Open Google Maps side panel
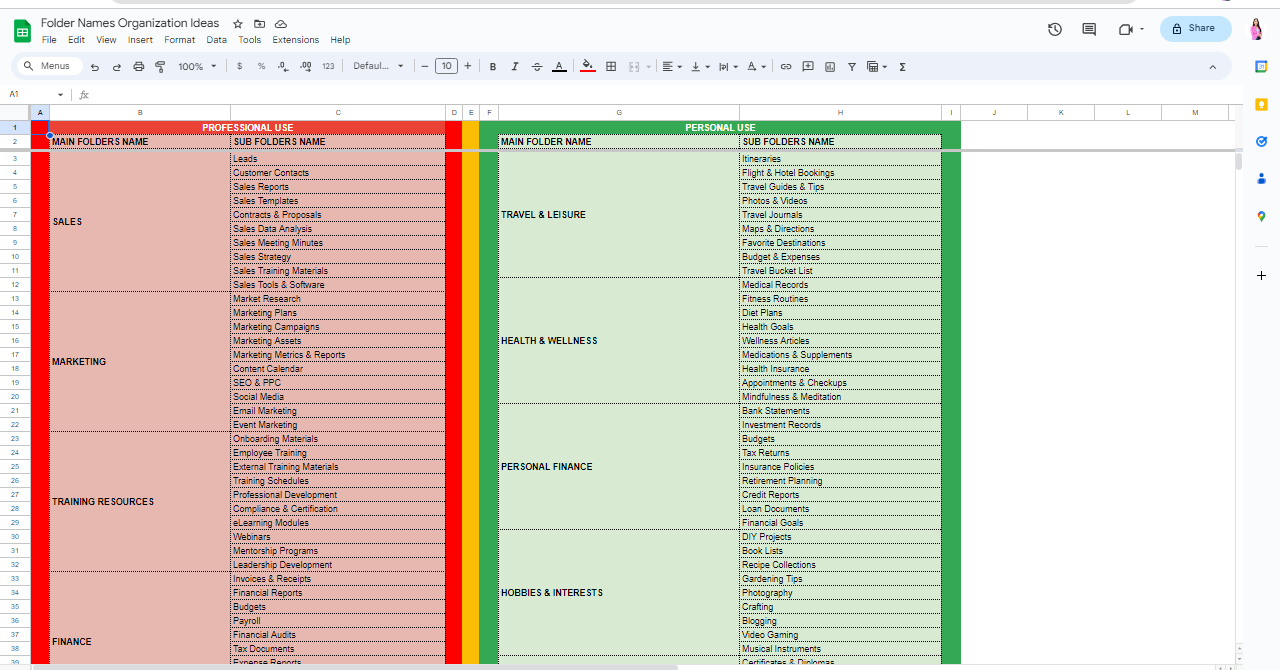Viewport: 1280px width, 670px height. coord(1261,216)
